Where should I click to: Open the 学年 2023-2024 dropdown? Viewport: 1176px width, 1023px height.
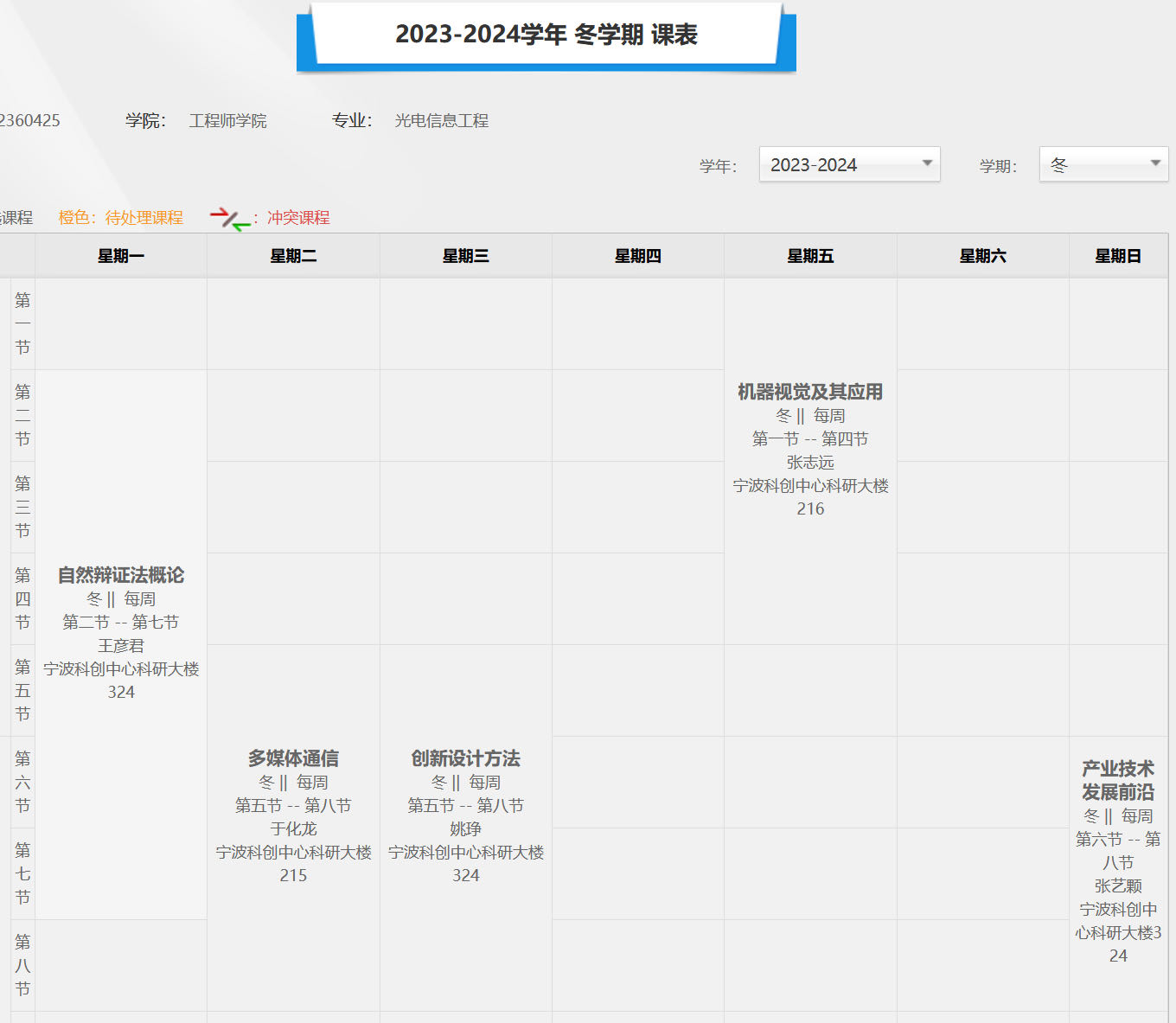(x=849, y=164)
